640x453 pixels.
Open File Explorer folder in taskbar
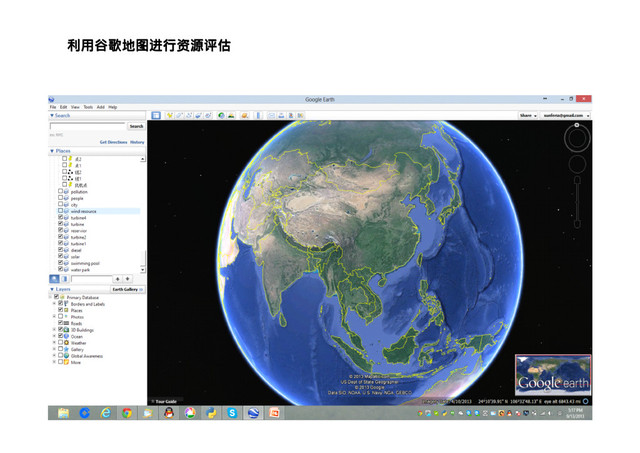pos(63,413)
